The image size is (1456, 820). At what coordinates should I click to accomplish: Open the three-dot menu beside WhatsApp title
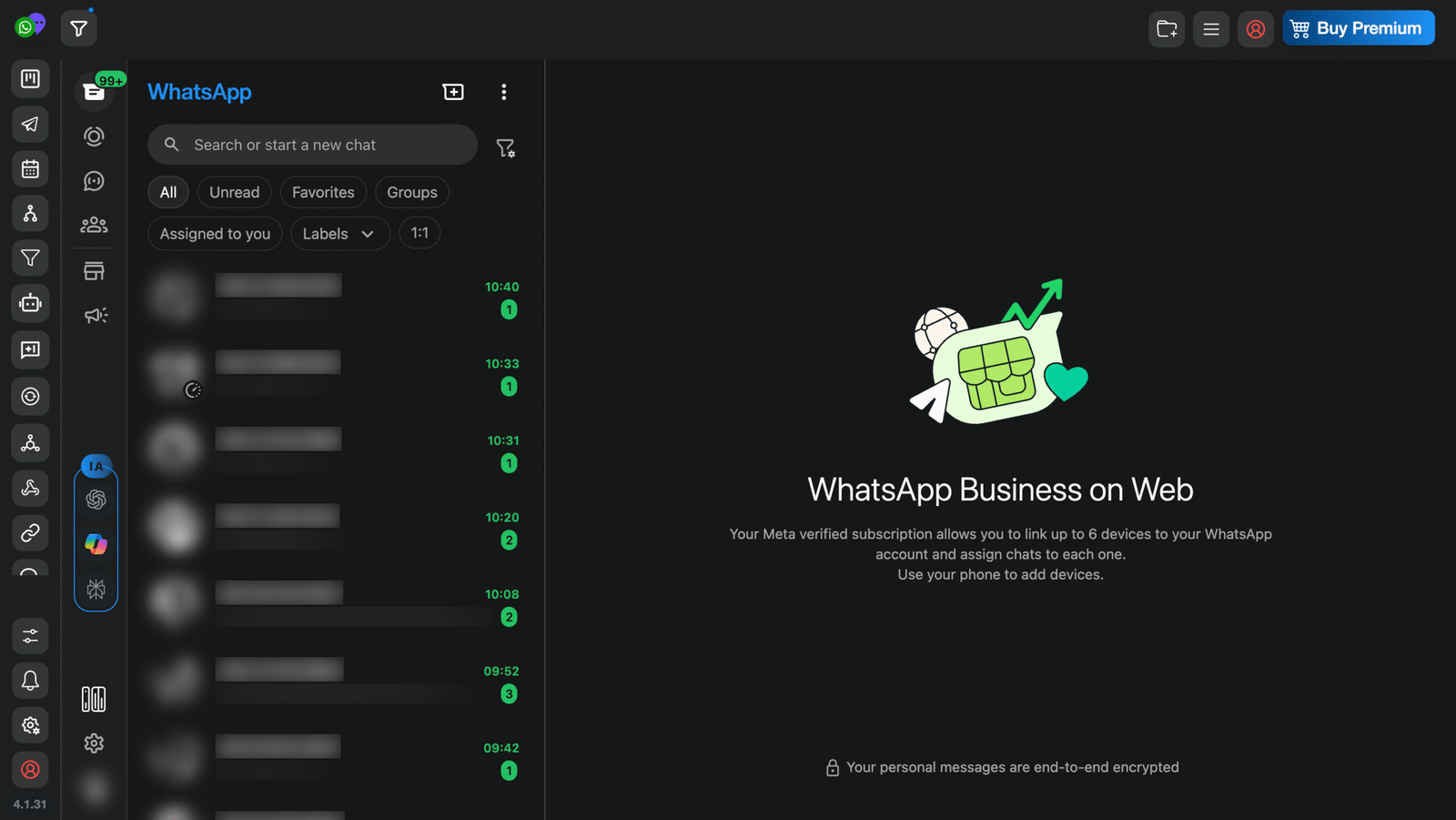(x=503, y=92)
